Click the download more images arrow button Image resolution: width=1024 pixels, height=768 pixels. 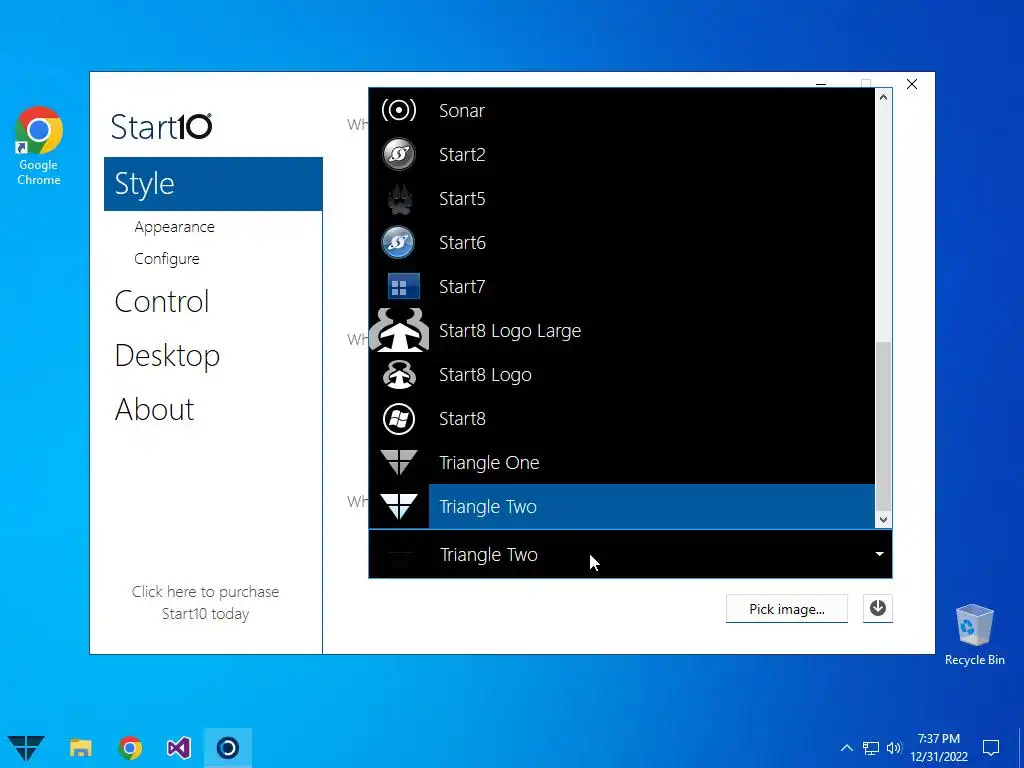click(877, 609)
